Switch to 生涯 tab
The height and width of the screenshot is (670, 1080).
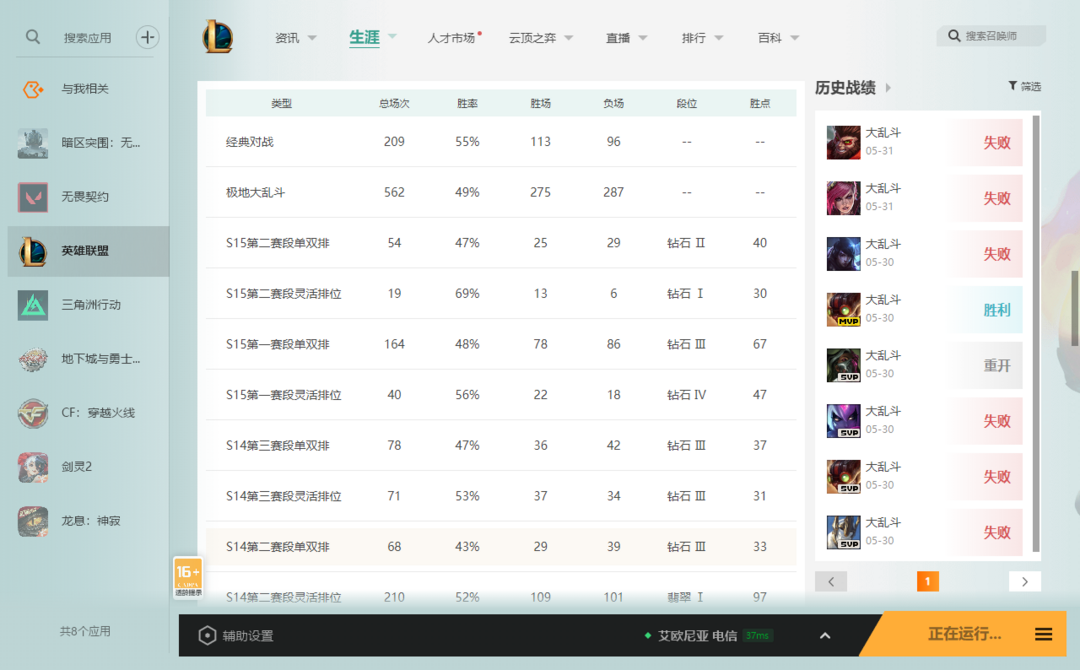pos(364,37)
